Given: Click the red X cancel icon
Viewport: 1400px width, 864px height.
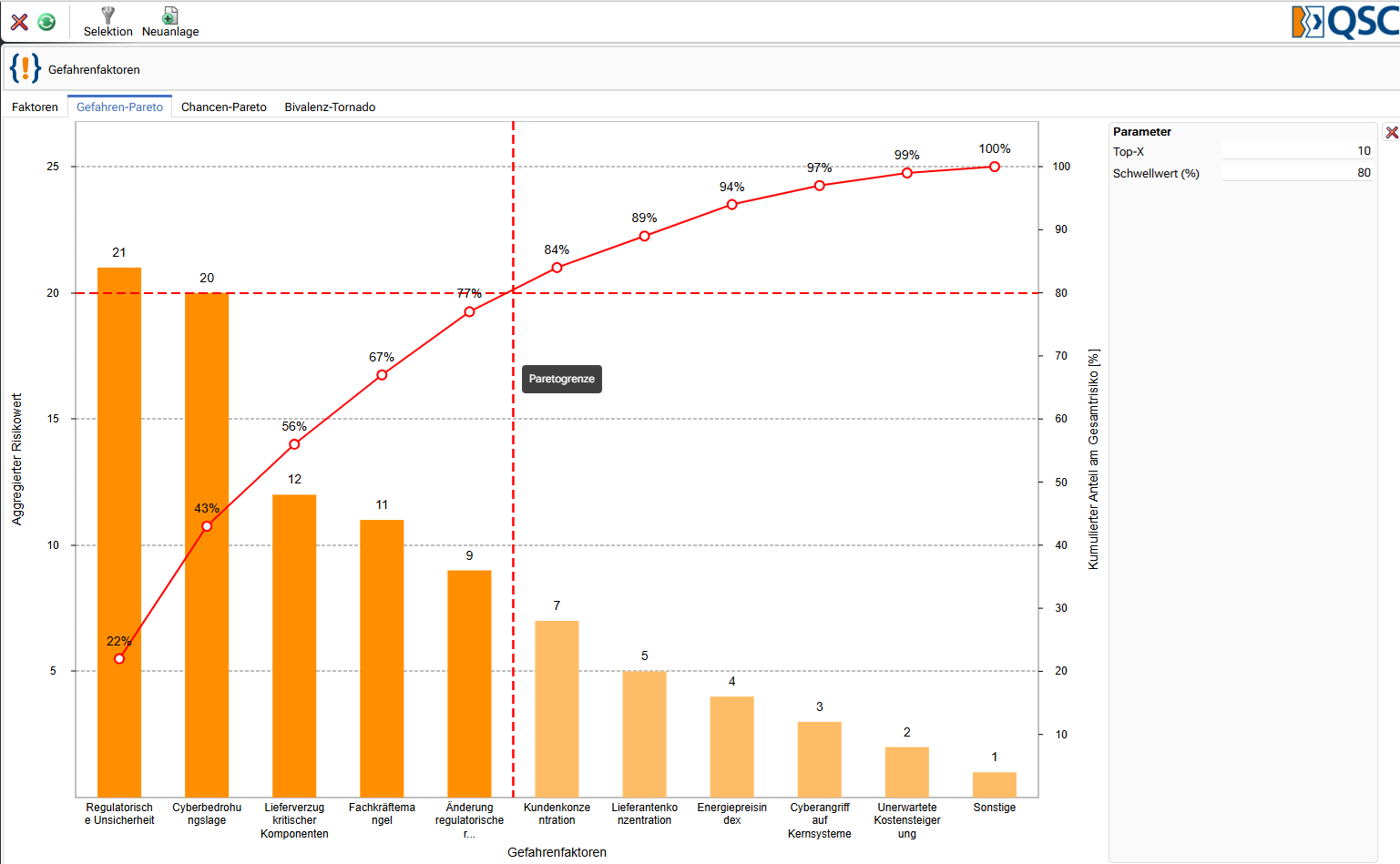Looking at the screenshot, I should point(19,22).
